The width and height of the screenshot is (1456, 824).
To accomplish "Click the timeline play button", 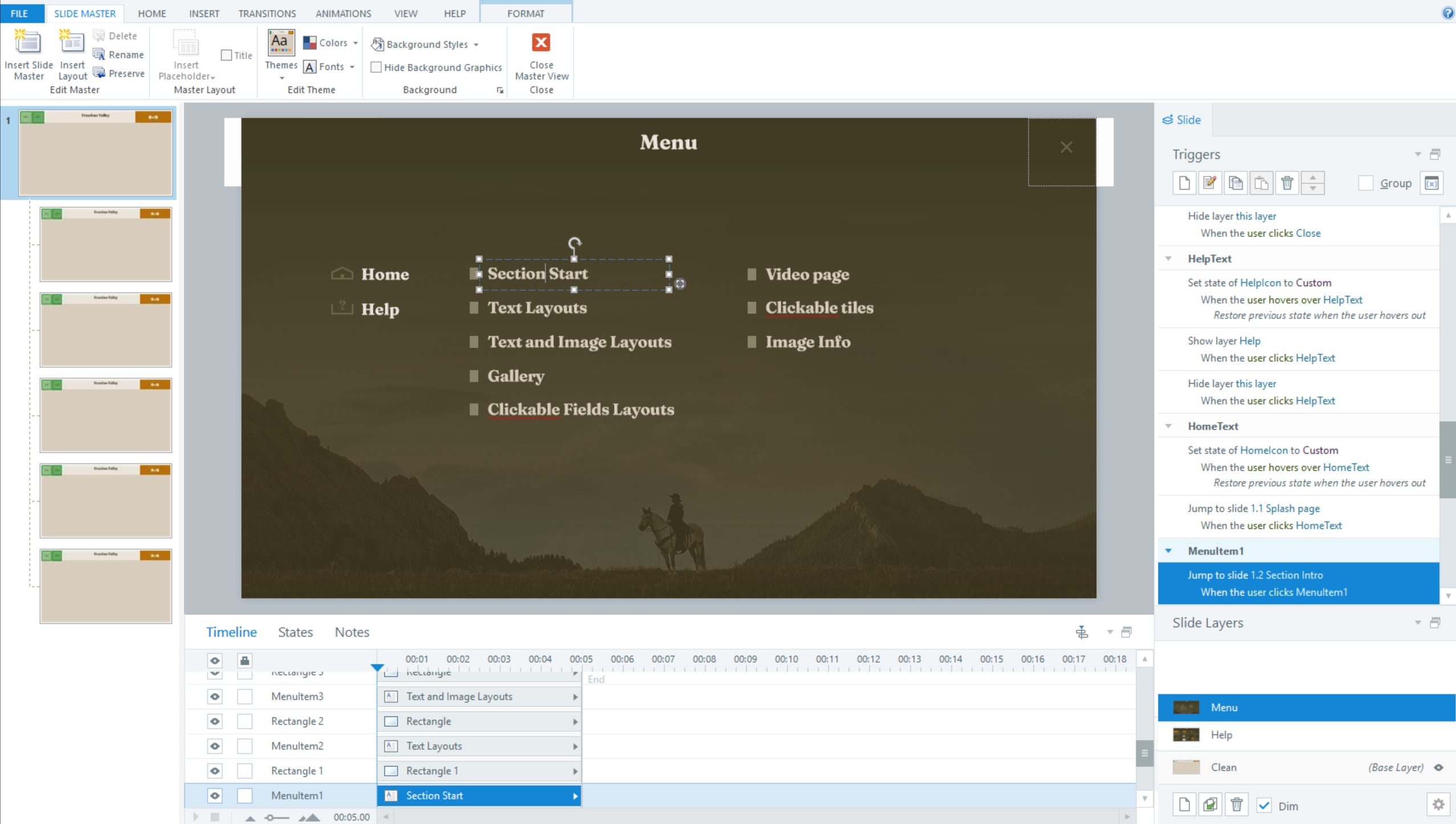I will click(196, 817).
